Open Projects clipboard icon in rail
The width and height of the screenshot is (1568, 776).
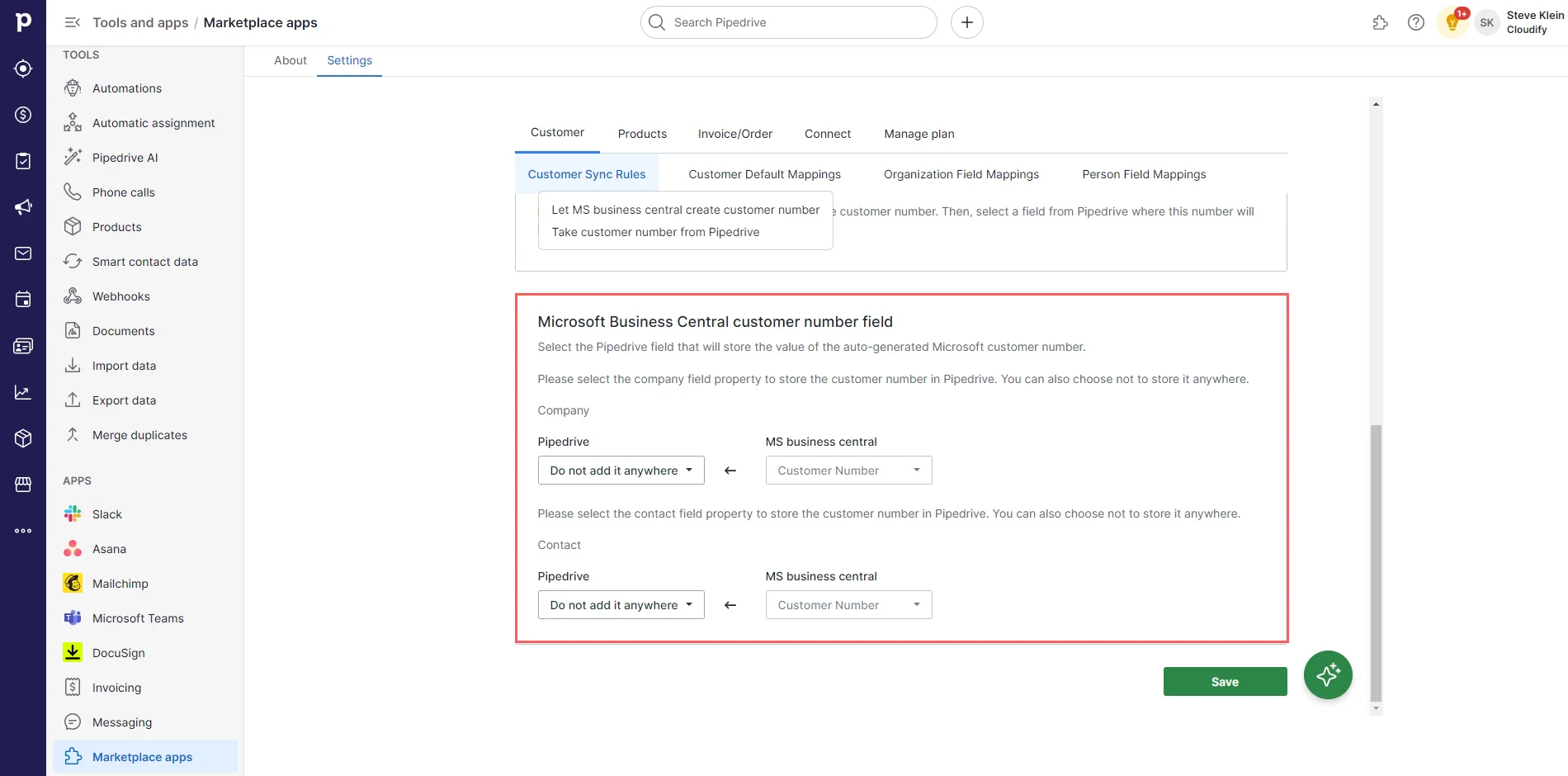23,161
